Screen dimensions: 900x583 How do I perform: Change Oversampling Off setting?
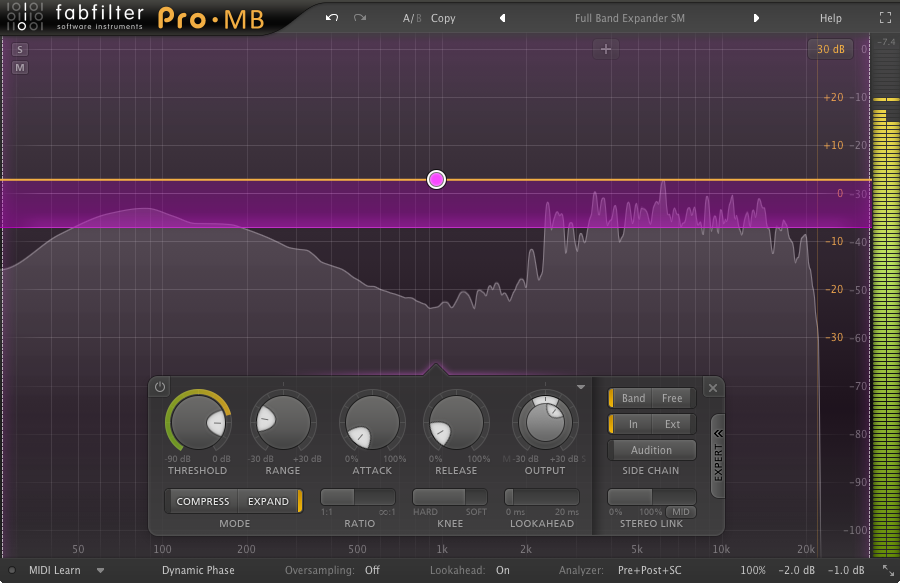pyautogui.click(x=372, y=570)
